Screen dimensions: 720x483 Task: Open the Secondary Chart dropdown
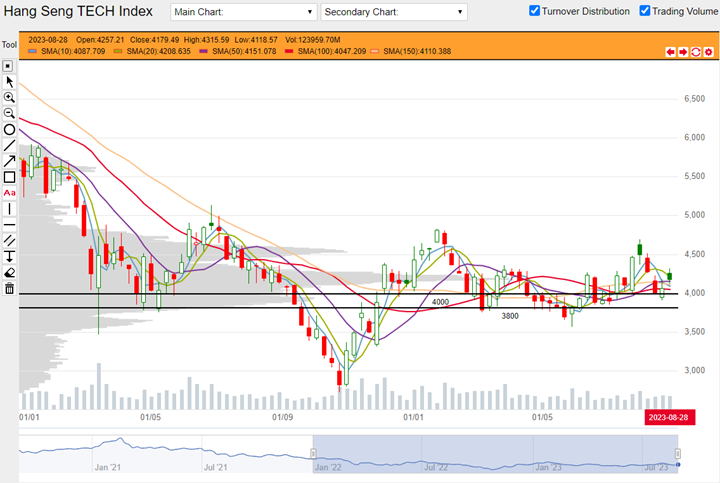(x=394, y=12)
